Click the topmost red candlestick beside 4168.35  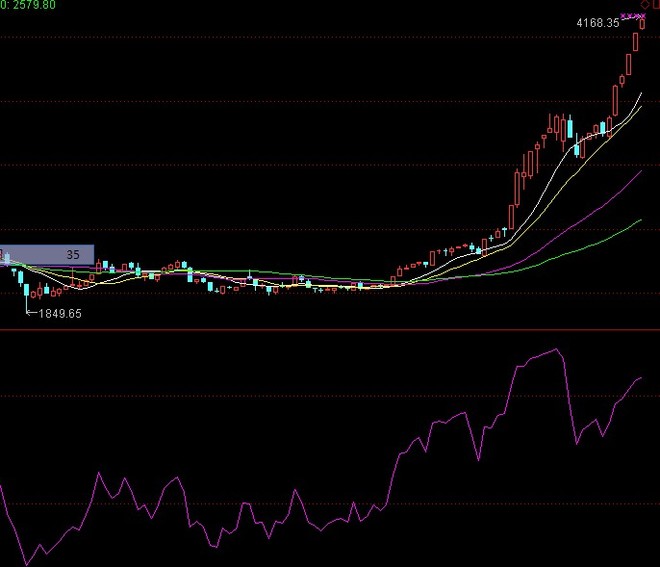click(x=642, y=24)
